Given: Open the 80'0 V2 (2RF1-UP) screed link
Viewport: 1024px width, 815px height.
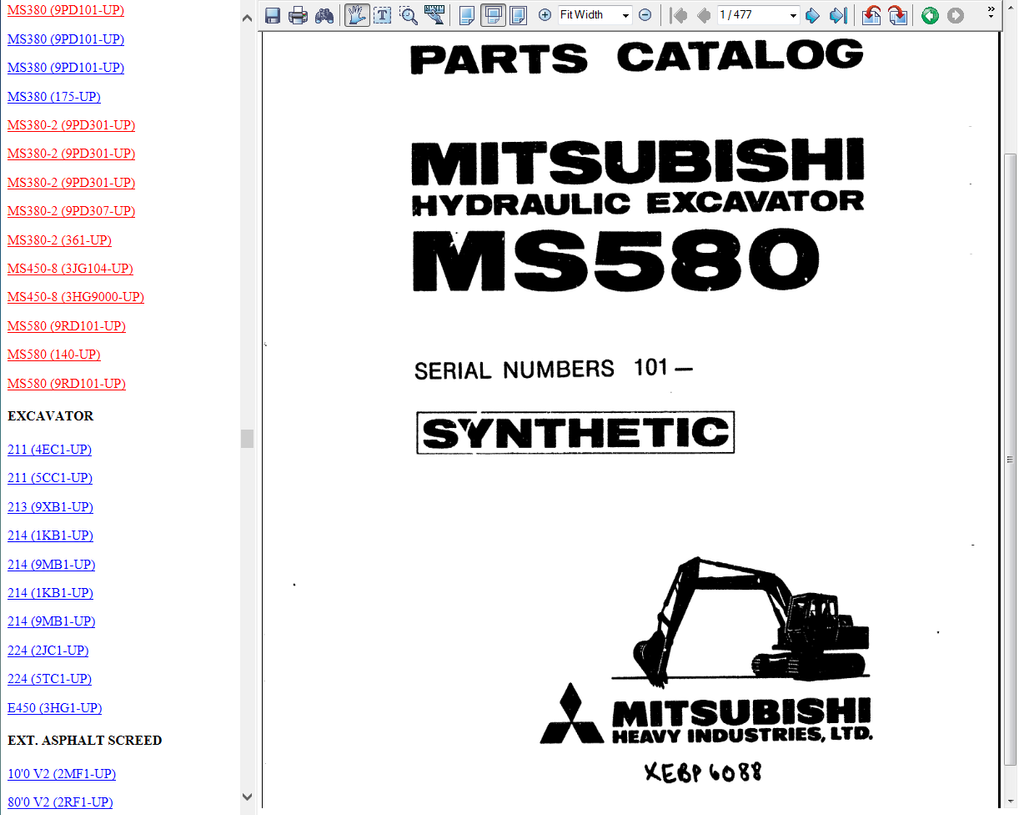Looking at the screenshot, I should (61, 802).
